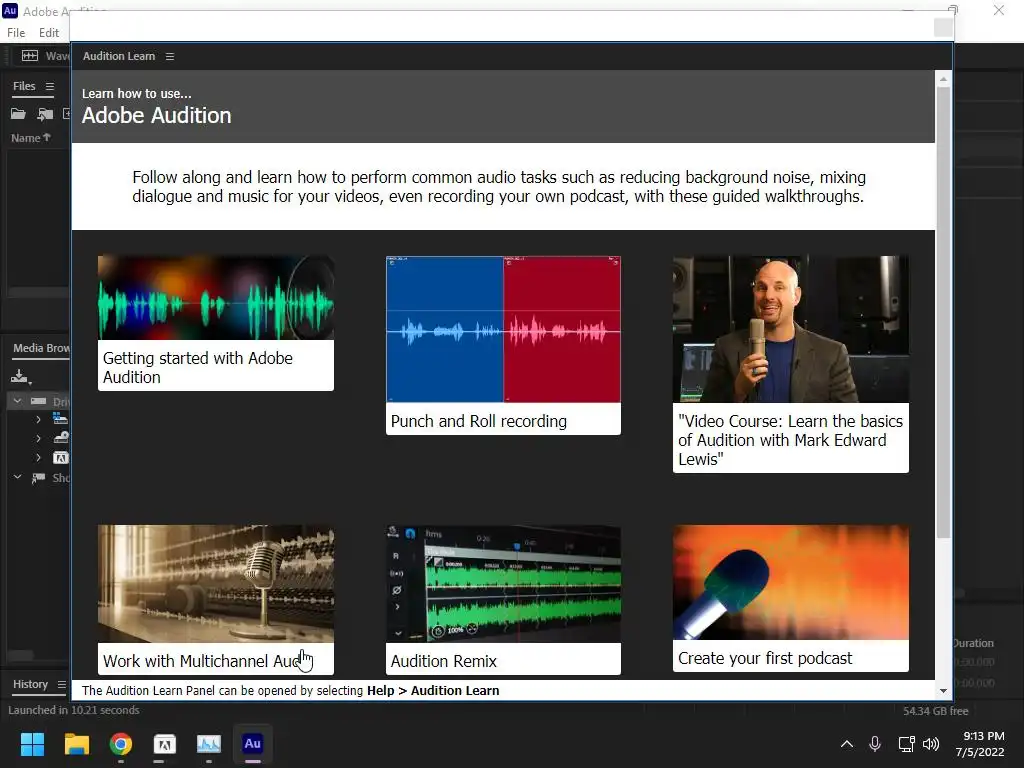Screen dimensions: 1024x768
Task: Open the Edit menu
Action: [x=49, y=33]
